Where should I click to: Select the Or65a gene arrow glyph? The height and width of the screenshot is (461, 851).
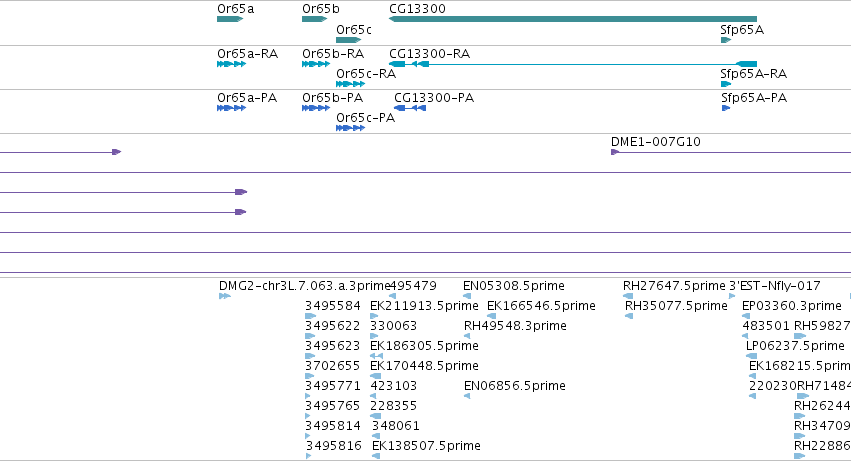pyautogui.click(x=230, y=19)
